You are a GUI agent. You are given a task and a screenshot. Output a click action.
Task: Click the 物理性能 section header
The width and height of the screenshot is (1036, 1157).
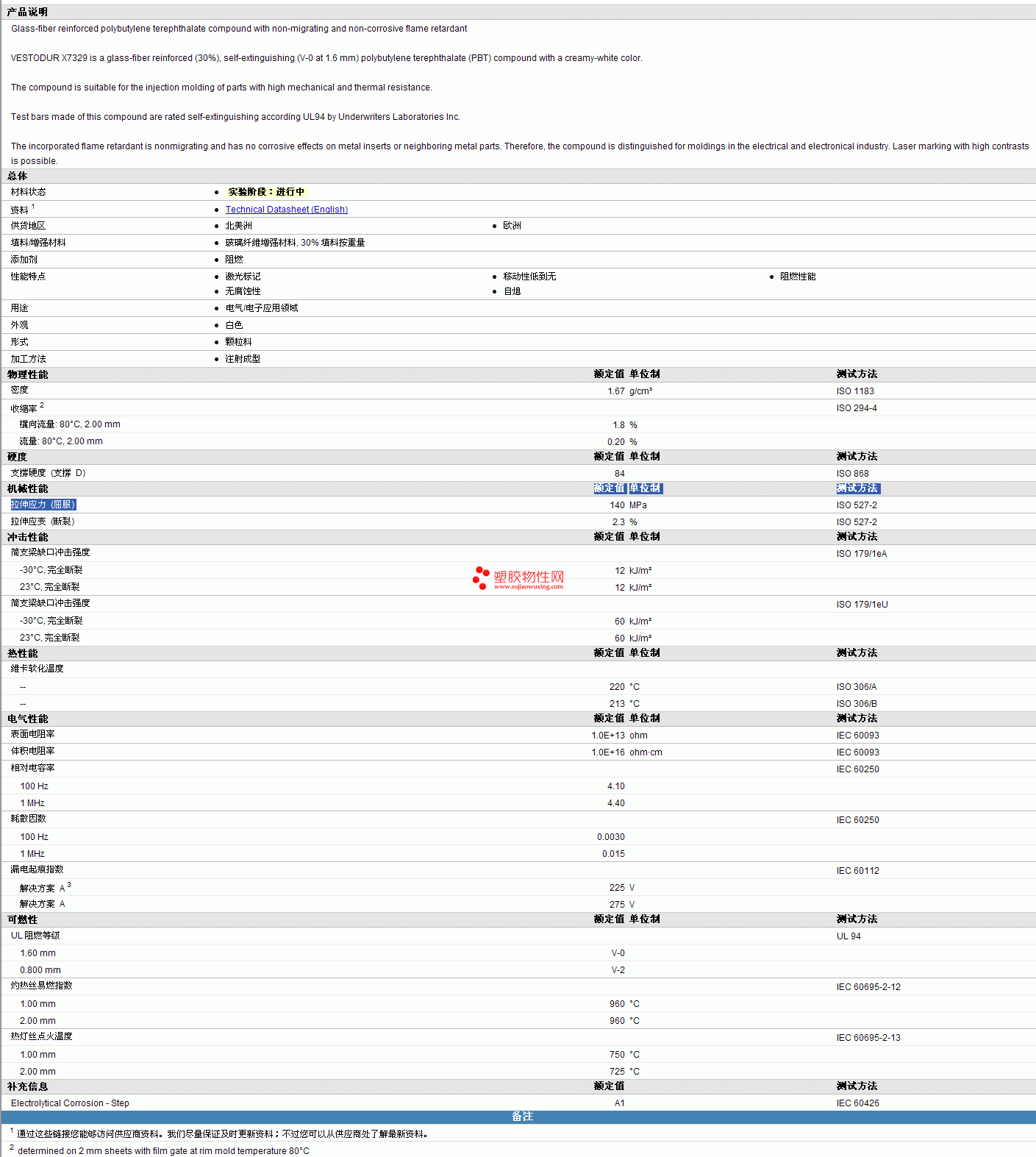pos(27,374)
